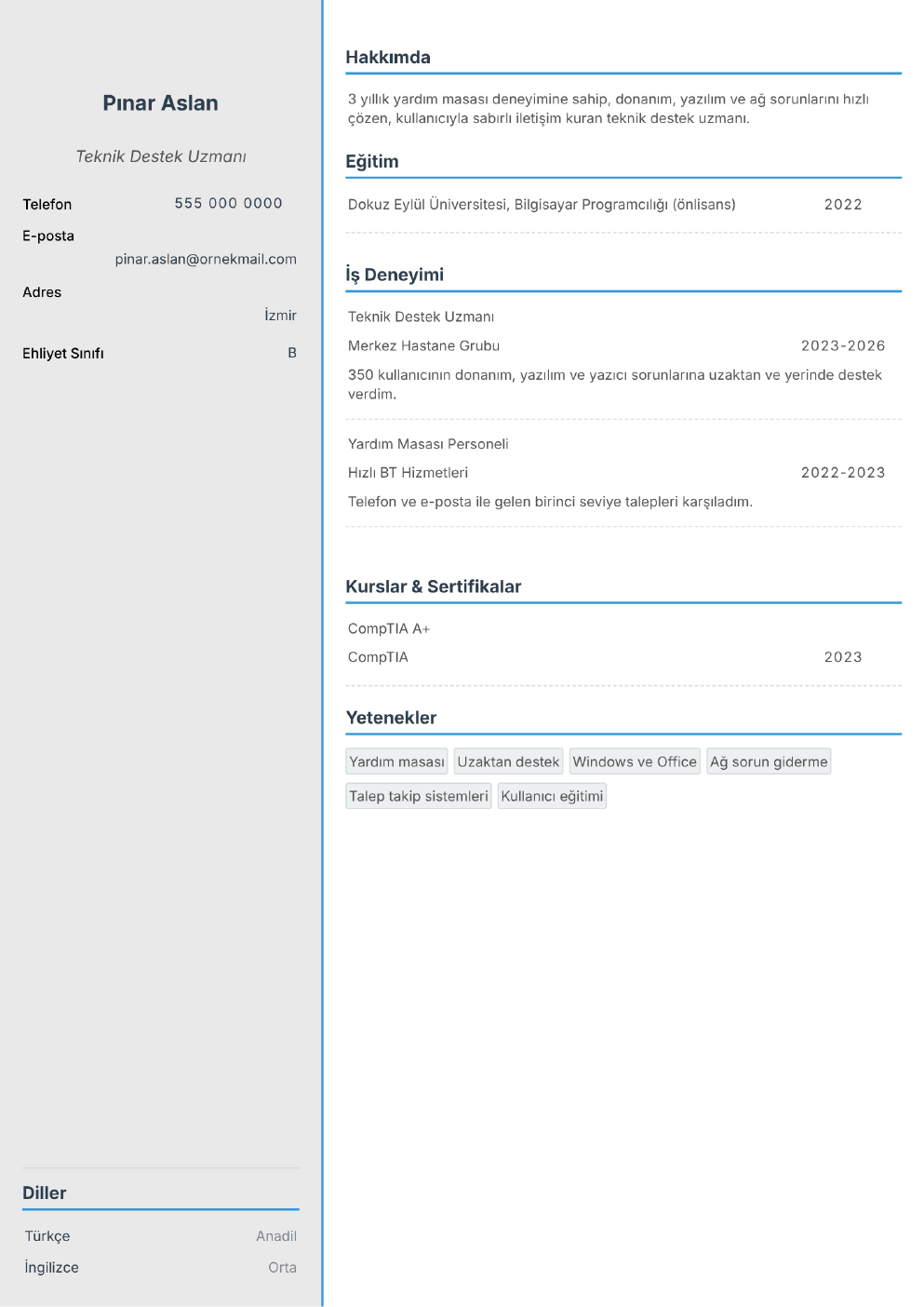Select the 'Talep takip sistemleri' skill tag
Viewport: 924px width, 1307px height.
[x=419, y=796]
